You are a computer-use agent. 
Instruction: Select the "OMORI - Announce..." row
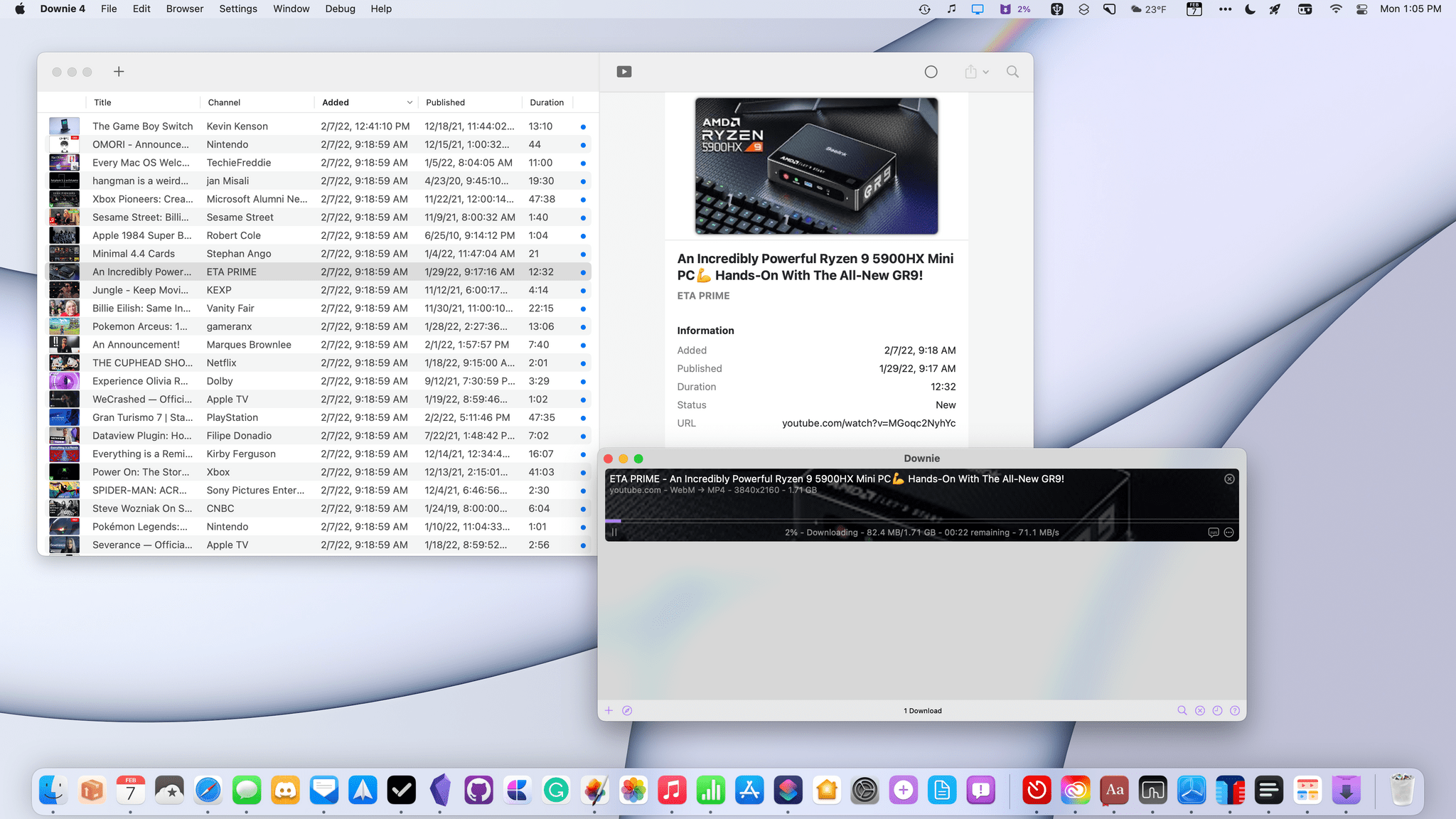pos(318,144)
